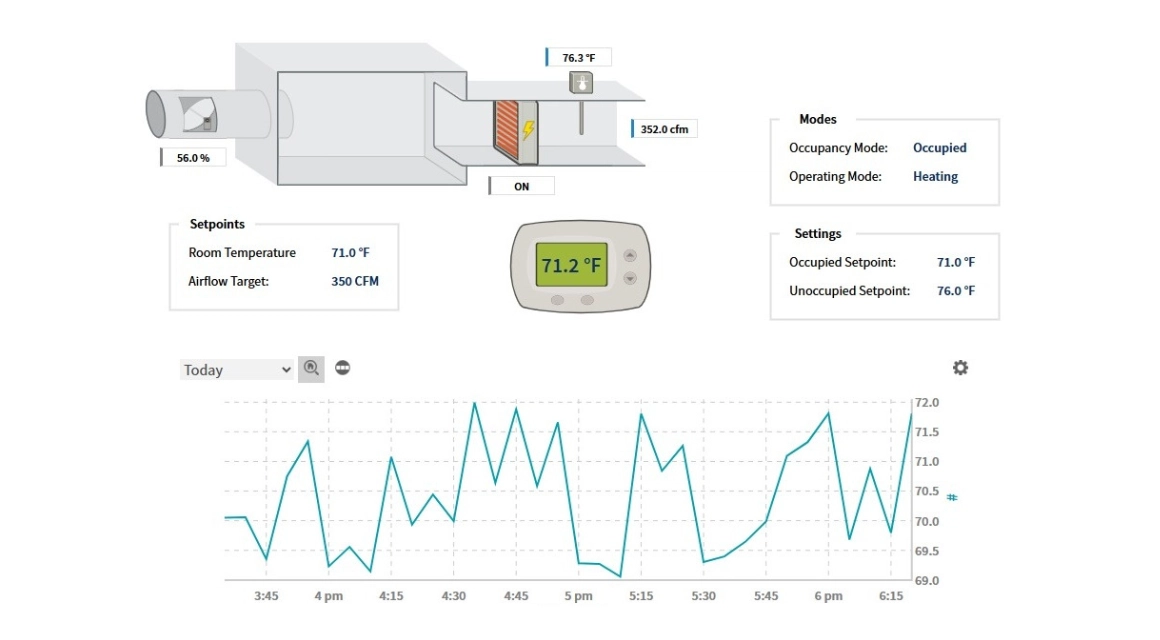Click Airflow Target value 350 CFM

[x=355, y=281]
